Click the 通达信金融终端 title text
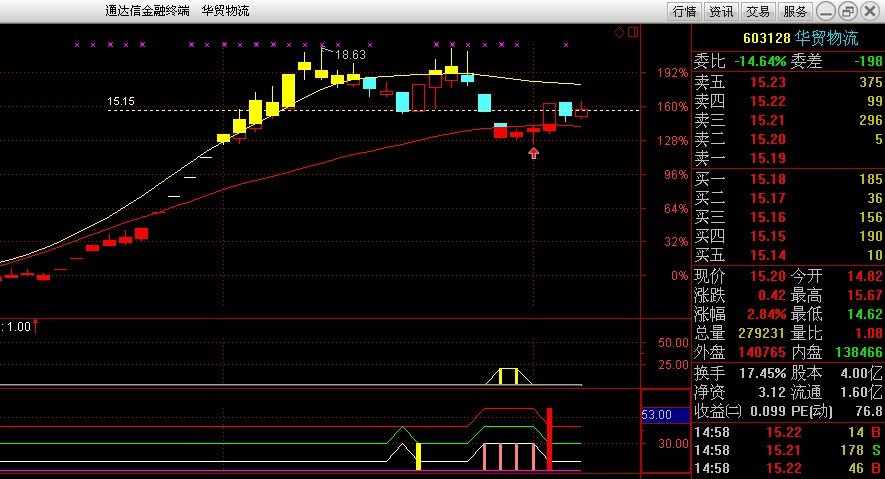The width and height of the screenshot is (885, 479). (147, 11)
